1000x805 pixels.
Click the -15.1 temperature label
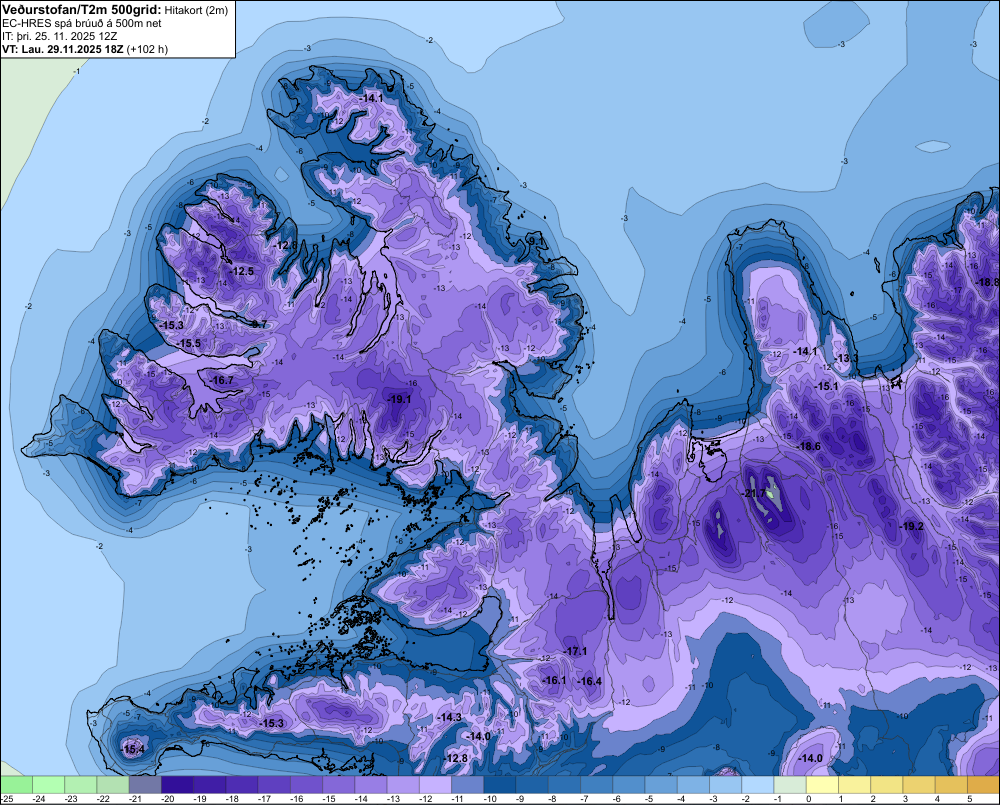point(827,386)
